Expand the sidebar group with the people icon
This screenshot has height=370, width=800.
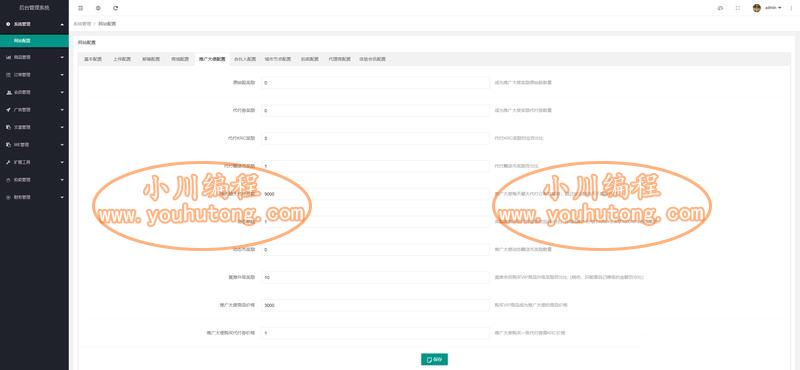(x=34, y=92)
